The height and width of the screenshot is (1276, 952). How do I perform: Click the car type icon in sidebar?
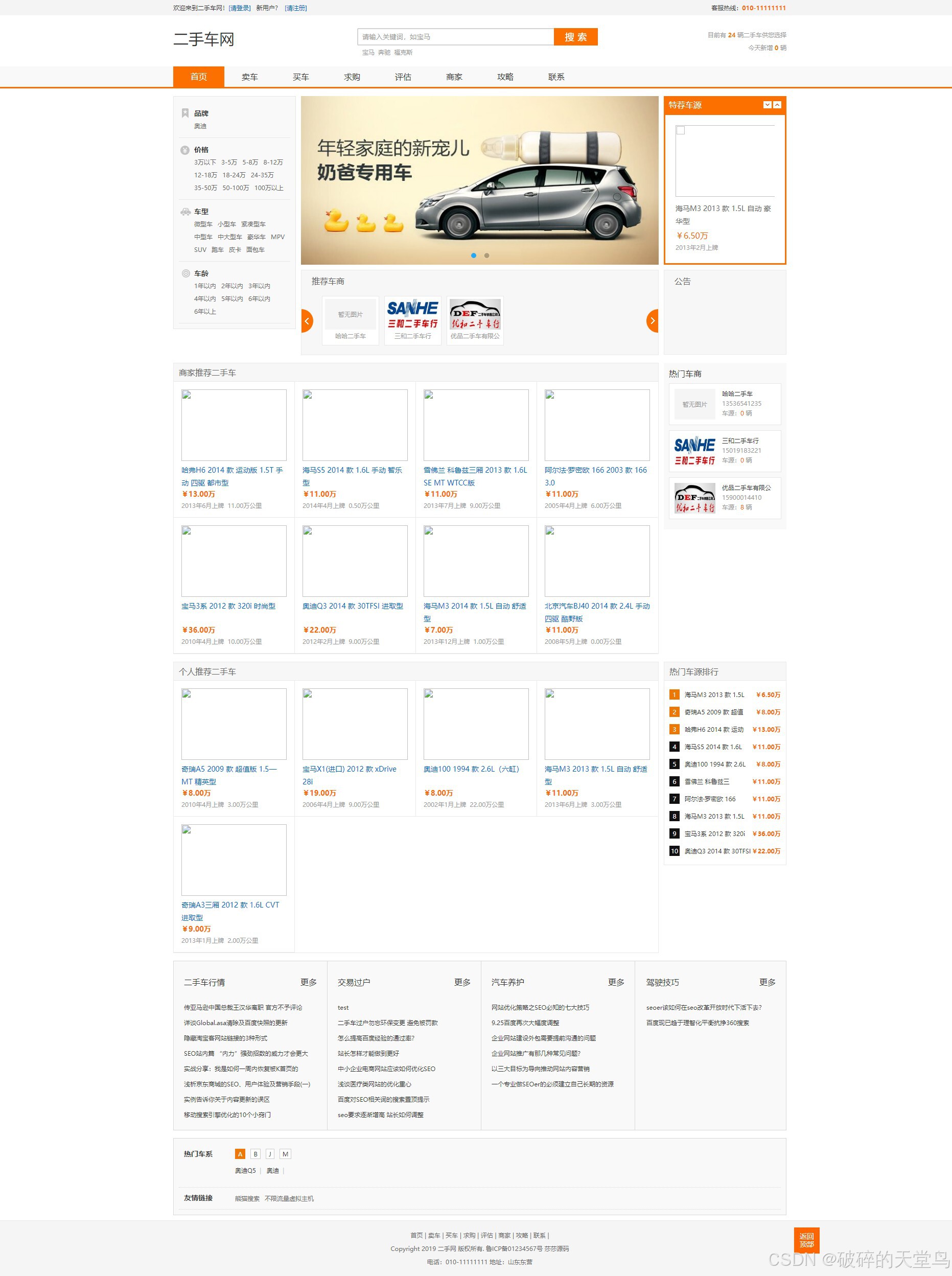[185, 212]
